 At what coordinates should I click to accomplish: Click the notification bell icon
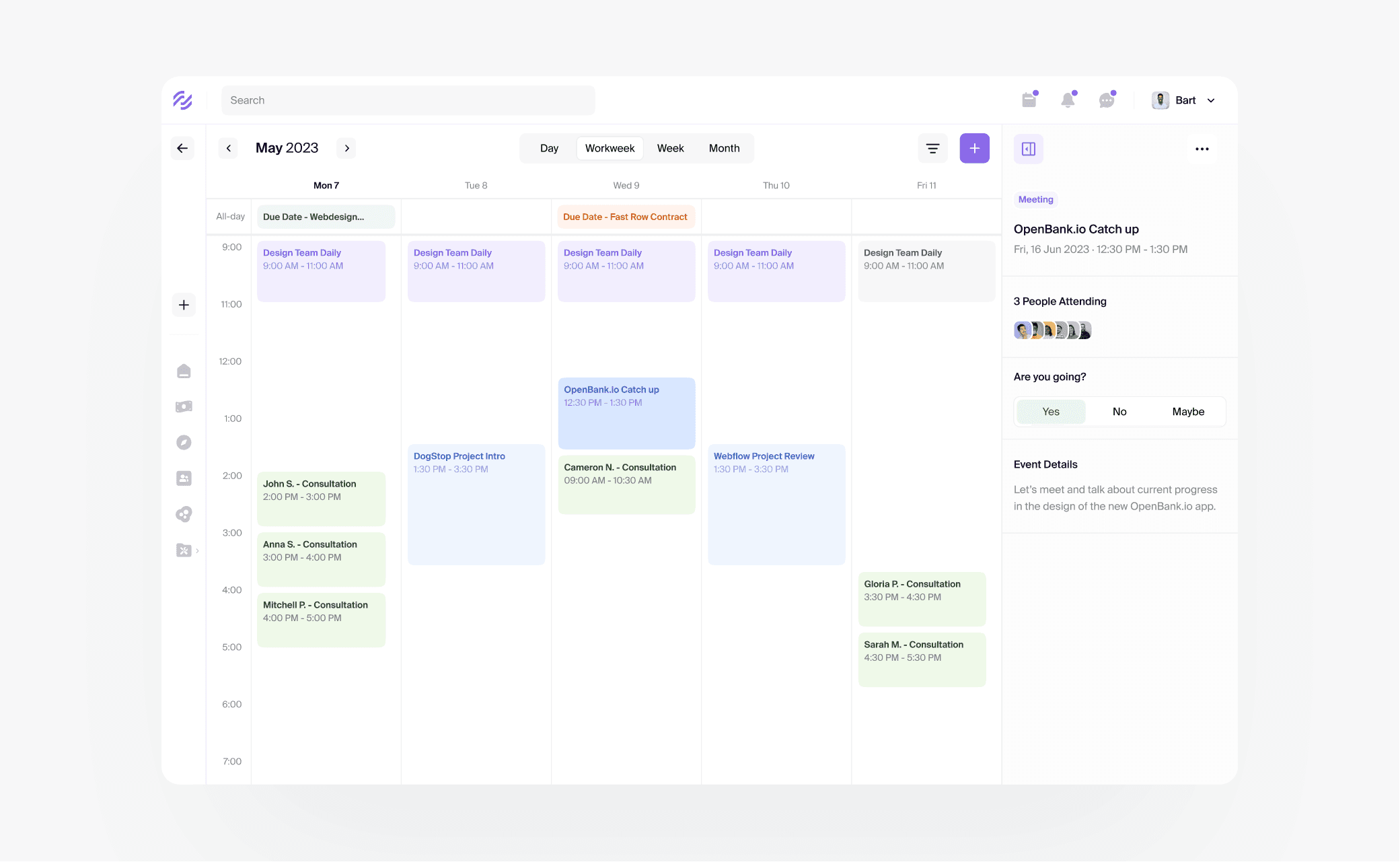click(1068, 100)
